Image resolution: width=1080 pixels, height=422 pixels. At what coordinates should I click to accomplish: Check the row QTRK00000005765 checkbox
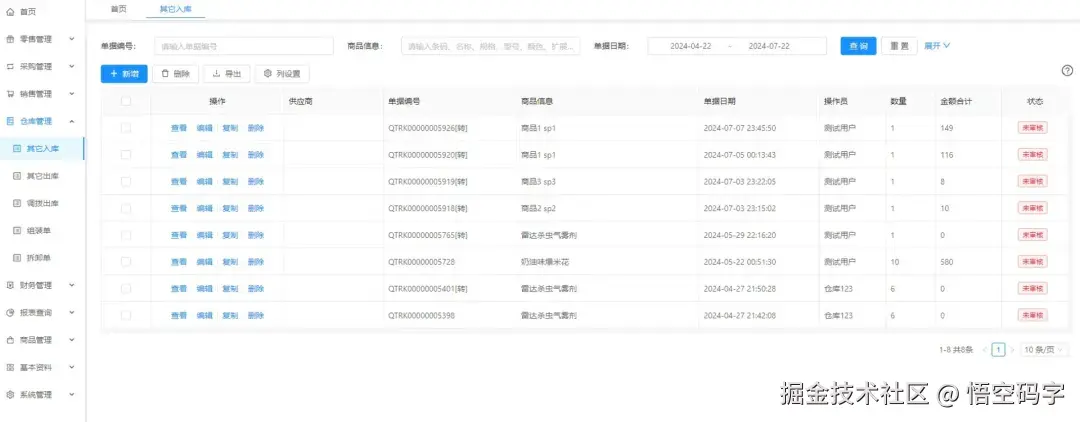[x=125, y=235]
